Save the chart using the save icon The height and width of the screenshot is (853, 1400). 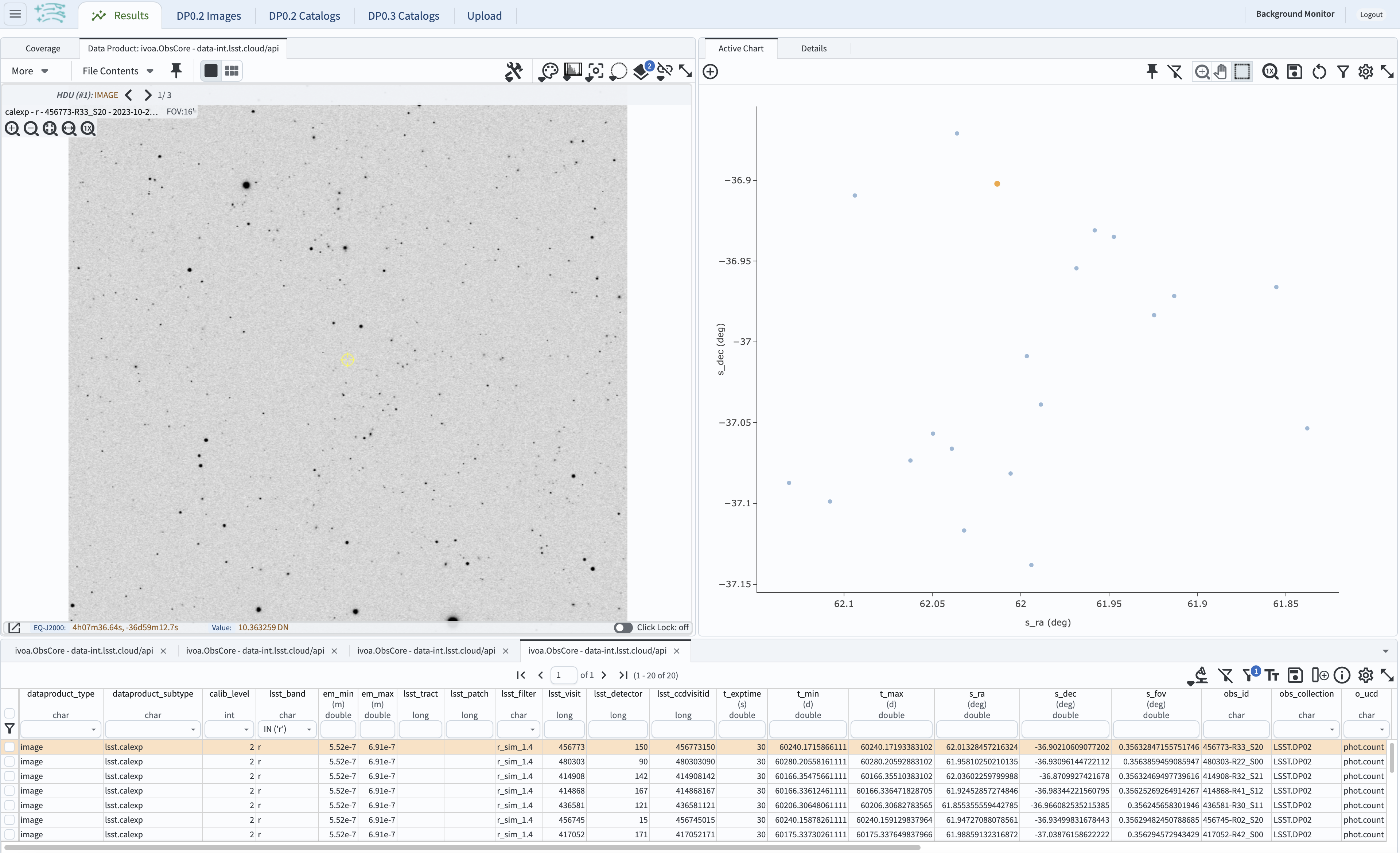1295,71
